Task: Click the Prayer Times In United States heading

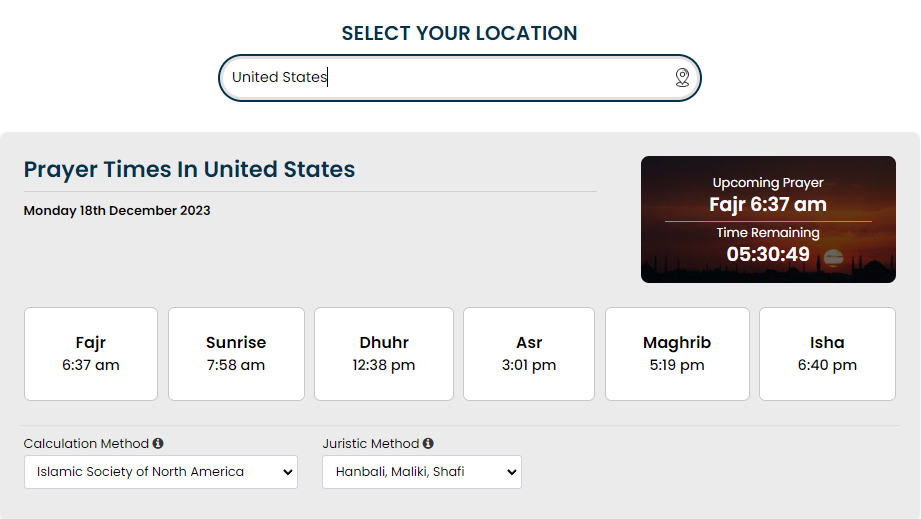Action: (x=190, y=169)
